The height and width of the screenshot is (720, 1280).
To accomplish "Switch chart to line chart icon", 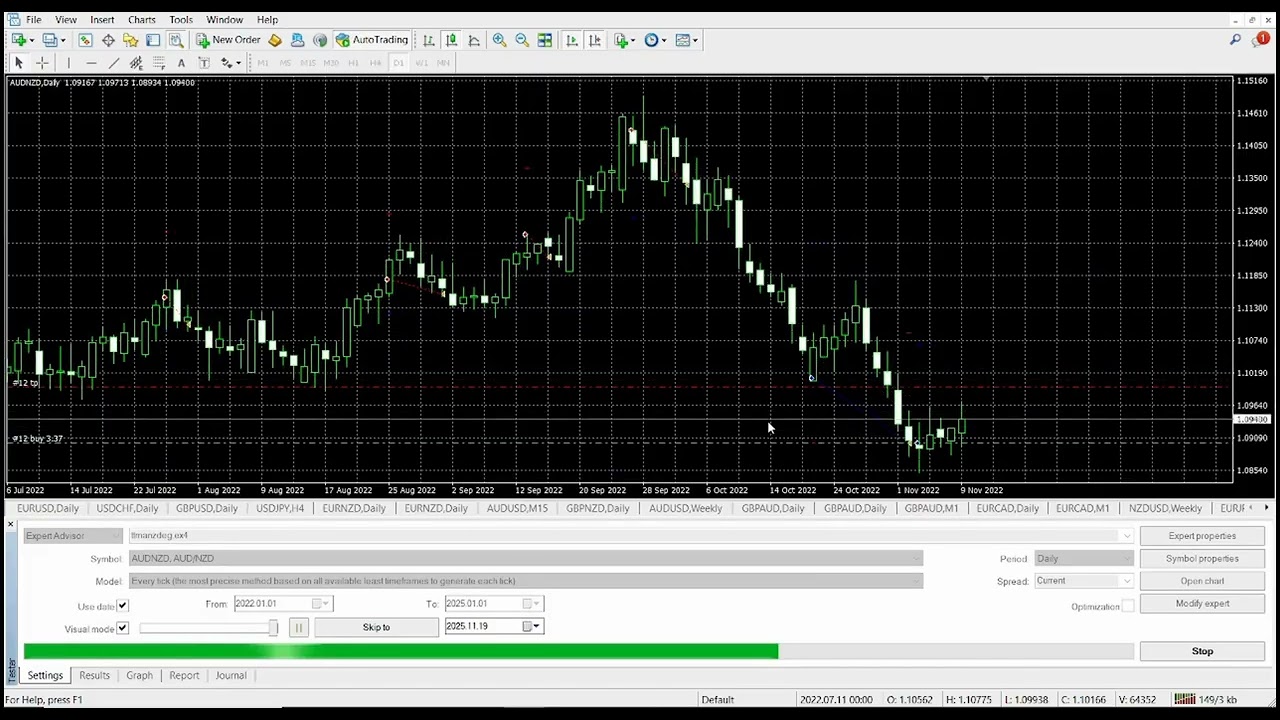I will tap(474, 40).
